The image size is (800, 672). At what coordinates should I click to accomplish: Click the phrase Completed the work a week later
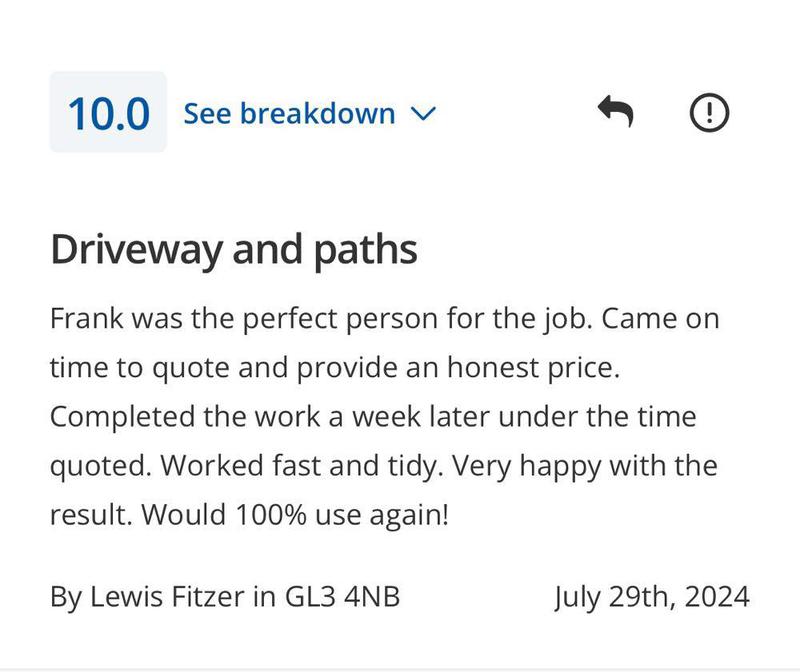pos(247,417)
